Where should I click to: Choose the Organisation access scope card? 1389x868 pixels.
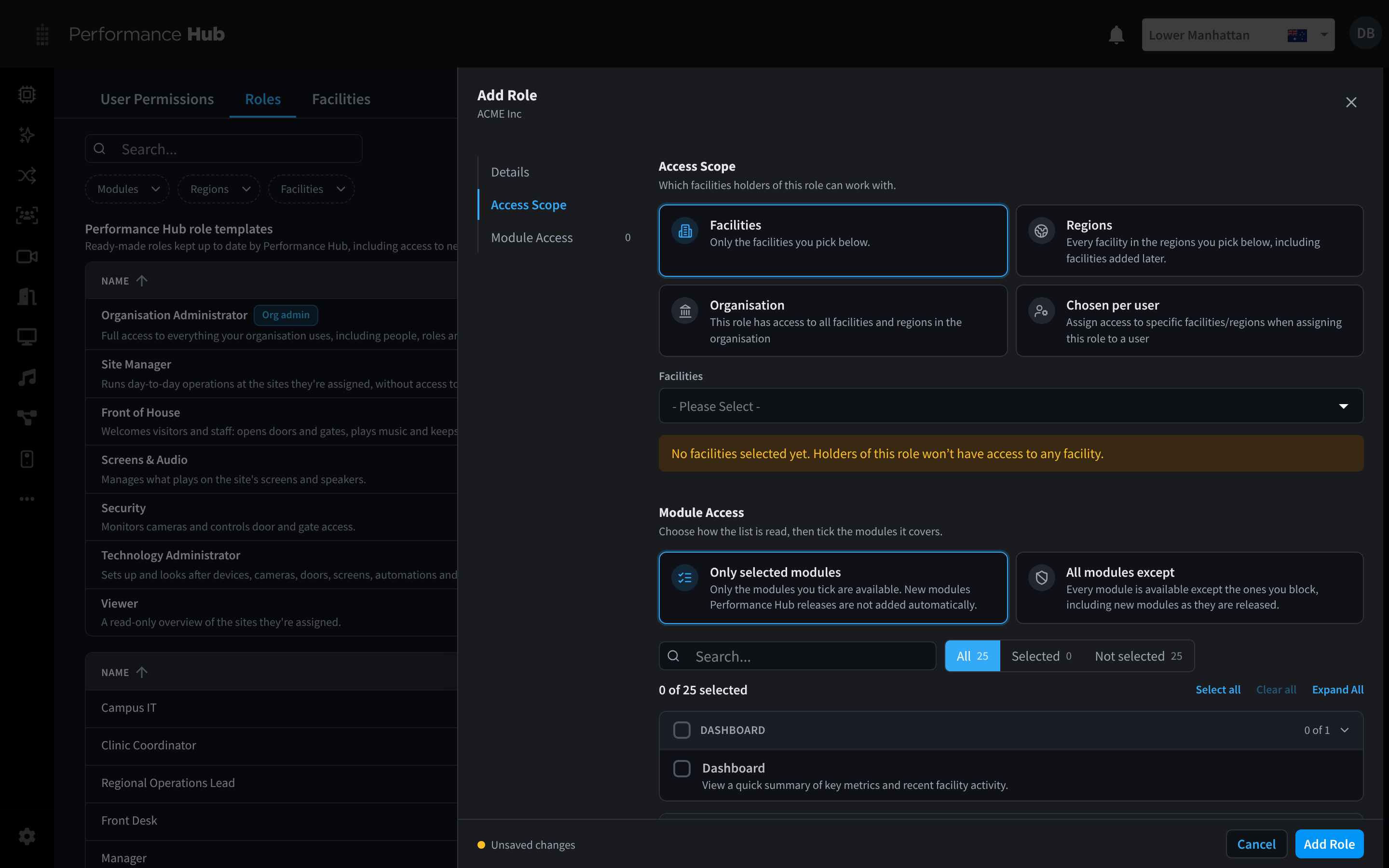click(x=833, y=321)
